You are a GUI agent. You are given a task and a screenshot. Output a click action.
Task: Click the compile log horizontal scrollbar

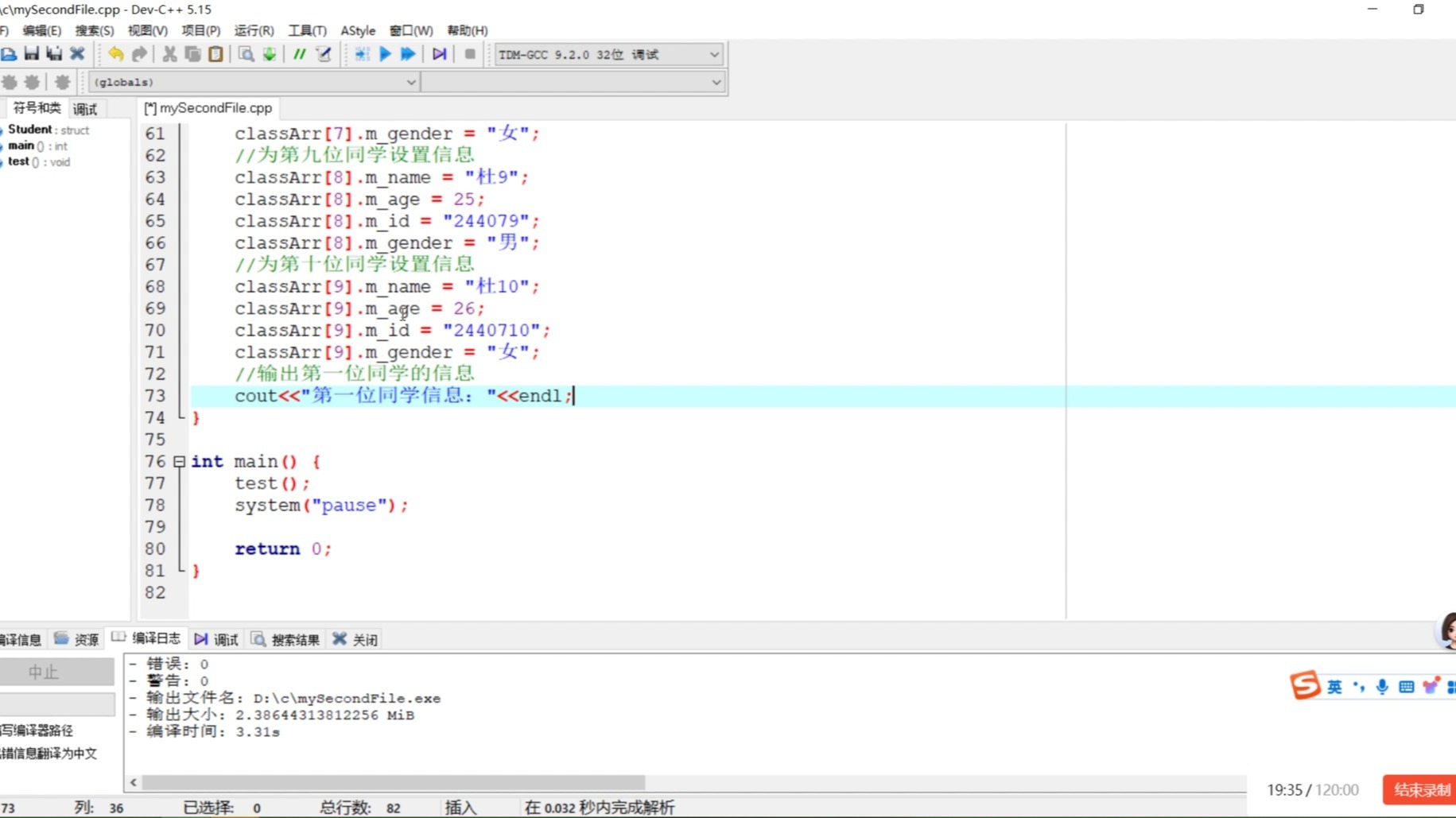[394, 782]
